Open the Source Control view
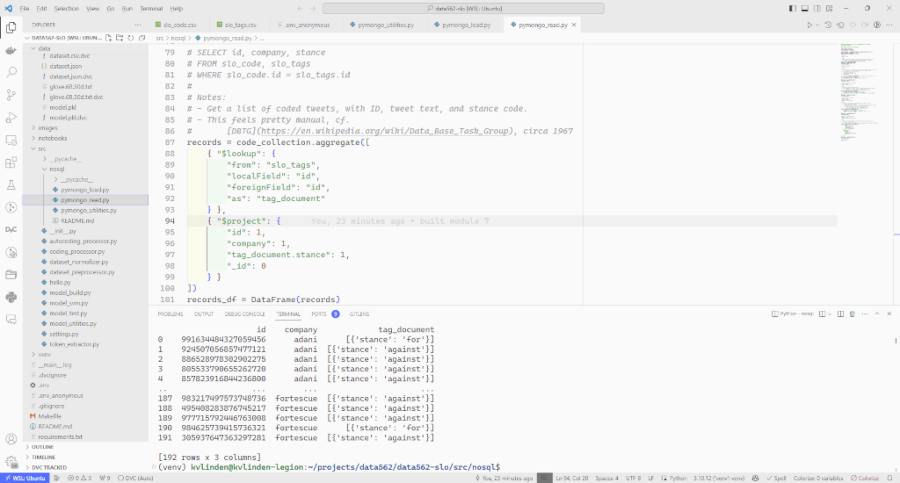The image size is (900, 483). point(11,95)
